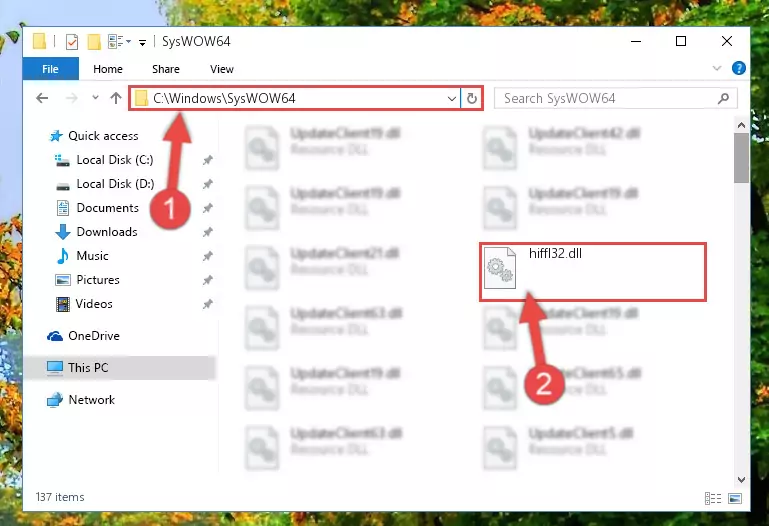Click the Properties quick access toolbar icon
The width and height of the screenshot is (769, 526).
pyautogui.click(x=72, y=42)
